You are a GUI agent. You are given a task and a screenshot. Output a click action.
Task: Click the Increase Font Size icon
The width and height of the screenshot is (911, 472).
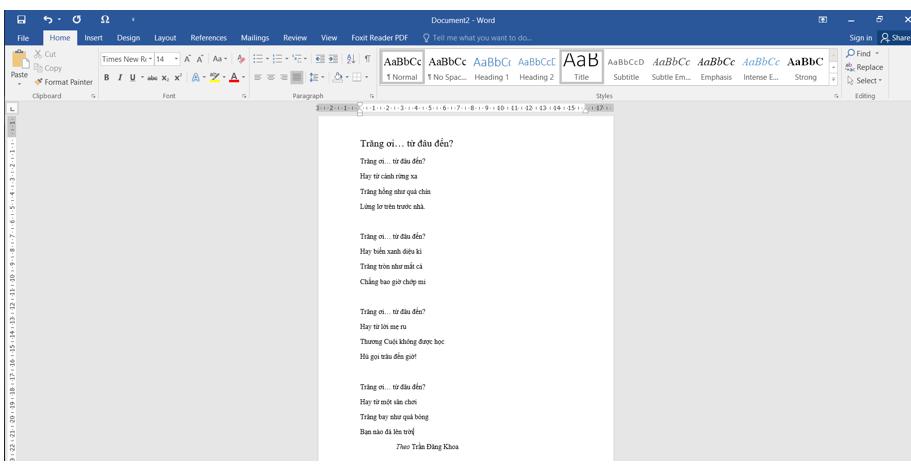pyautogui.click(x=189, y=59)
